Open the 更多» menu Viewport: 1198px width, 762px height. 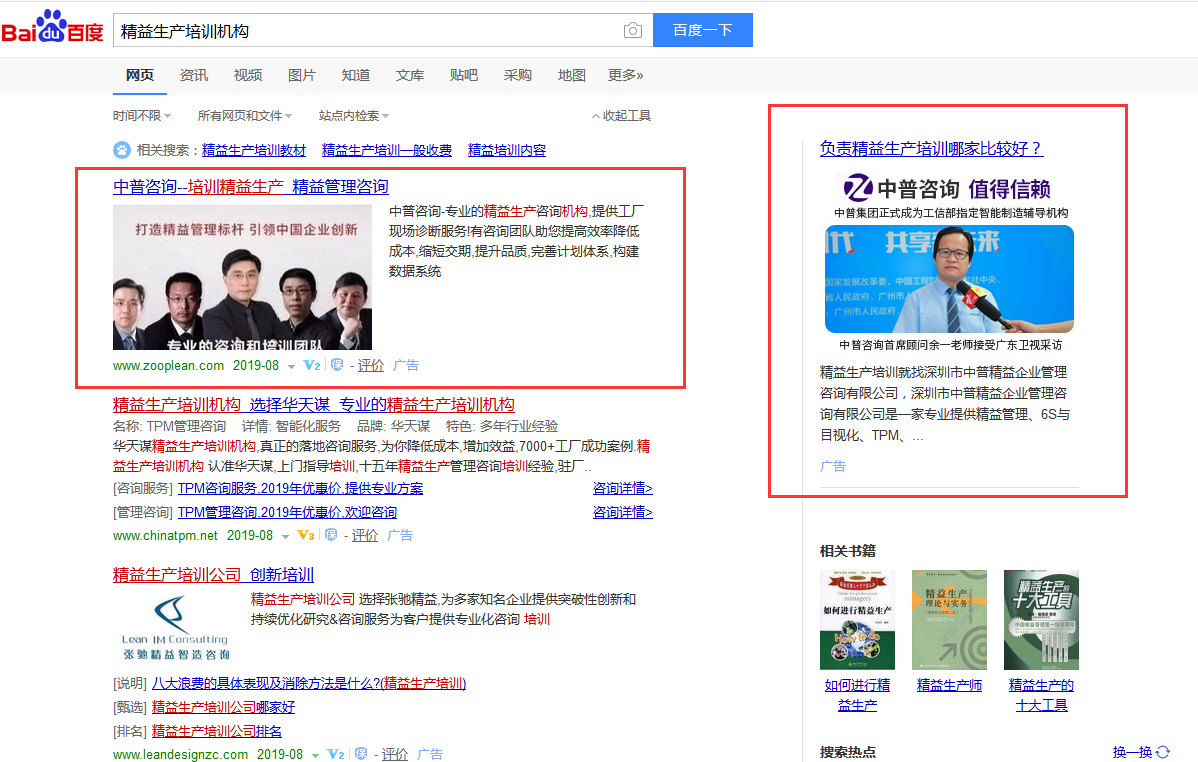point(625,75)
